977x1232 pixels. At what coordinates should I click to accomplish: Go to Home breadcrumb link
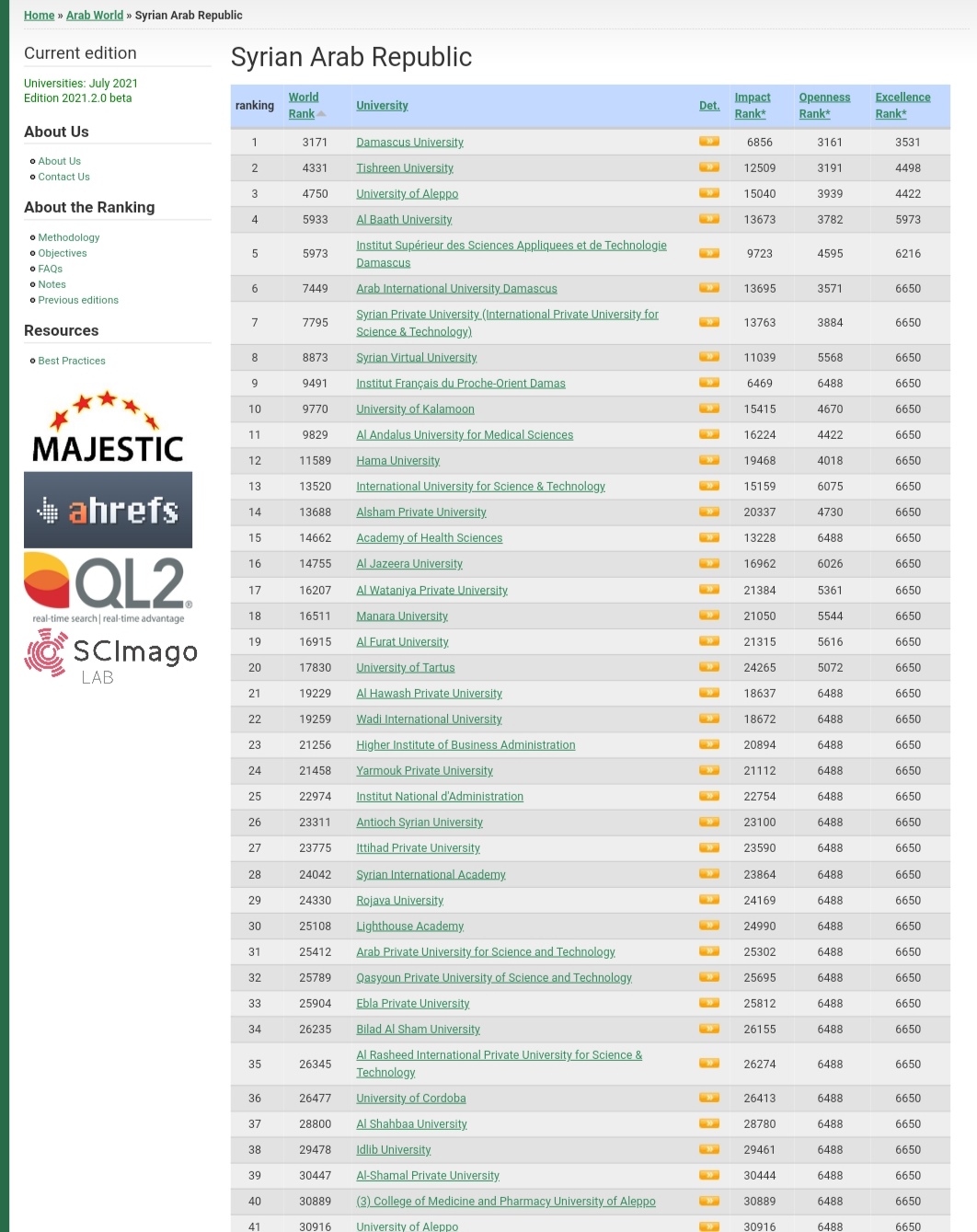click(x=40, y=16)
